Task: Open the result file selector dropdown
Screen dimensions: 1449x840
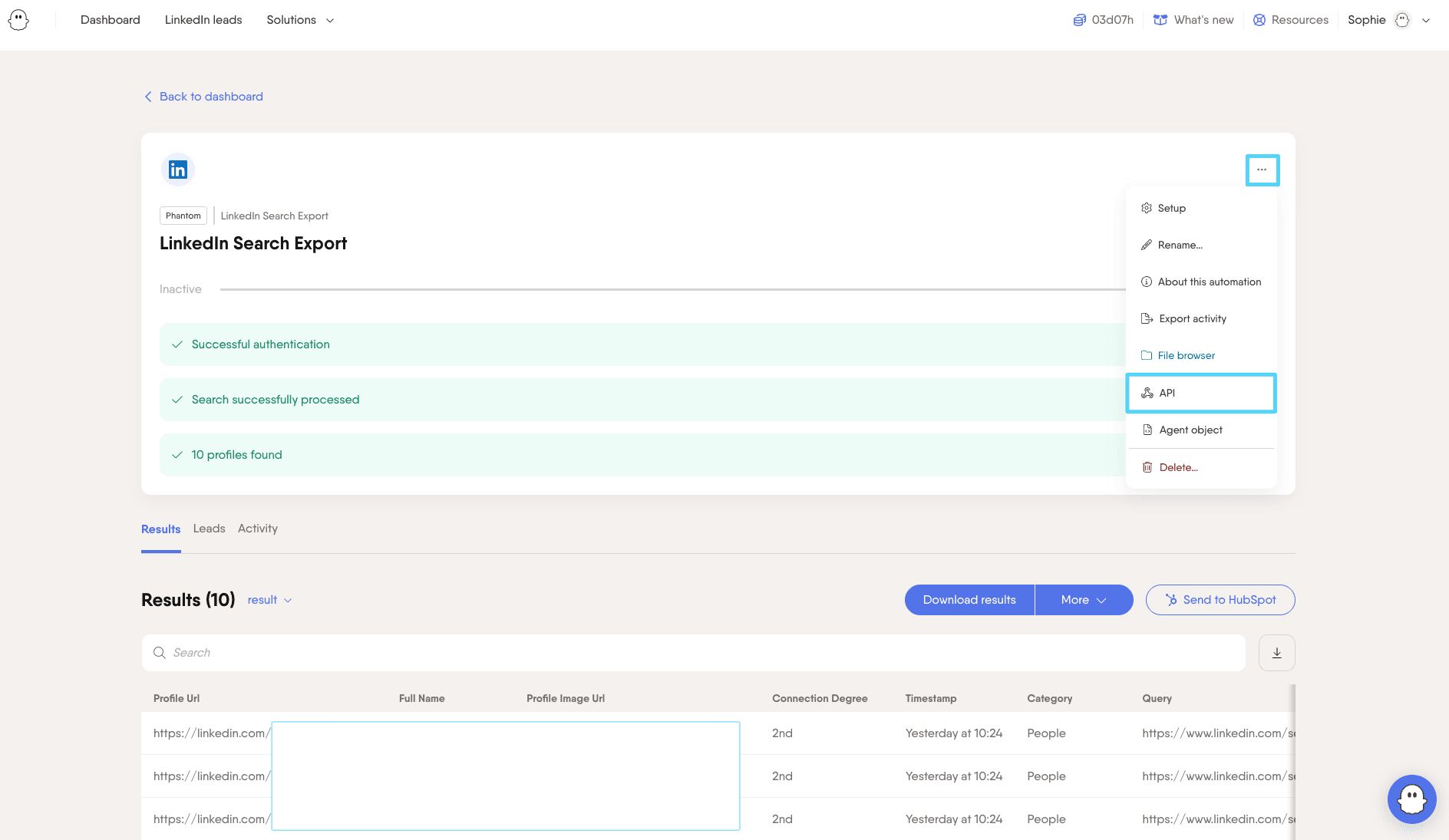Action: pos(269,600)
